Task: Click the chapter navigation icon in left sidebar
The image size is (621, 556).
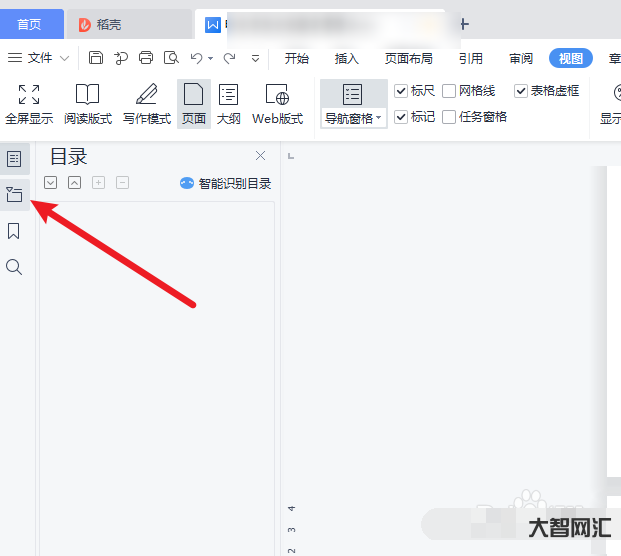Action: [x=14, y=195]
